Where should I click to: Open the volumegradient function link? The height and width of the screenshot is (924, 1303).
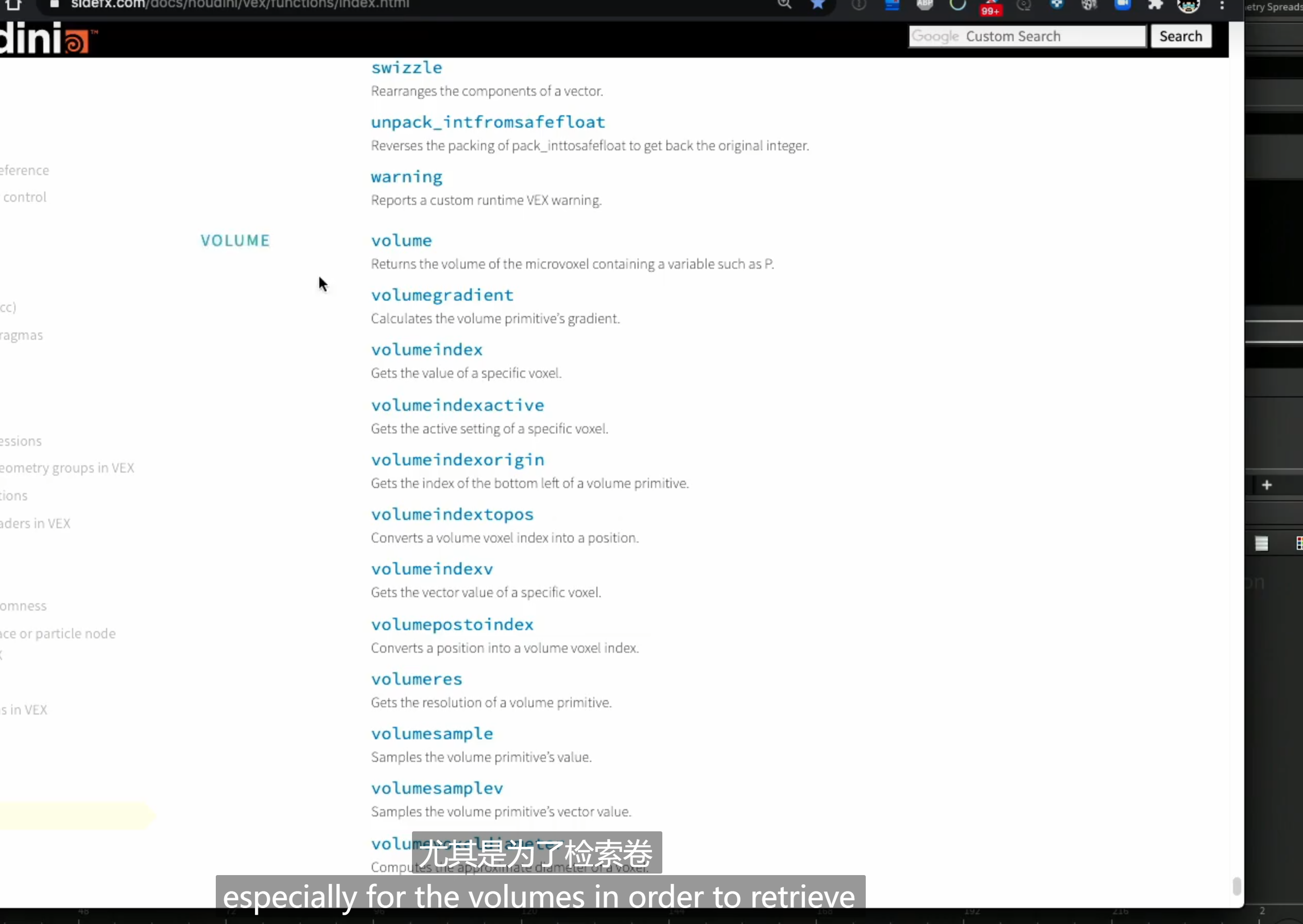(442, 295)
